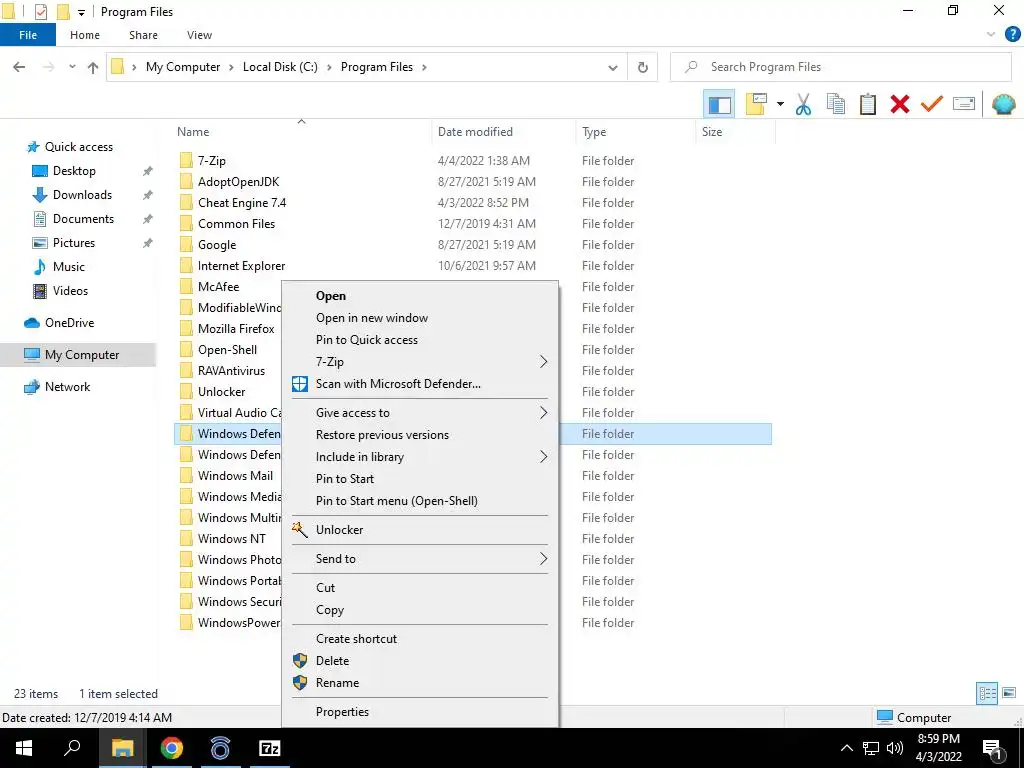
Task: Expand the Send to submenu
Action: [543, 558]
